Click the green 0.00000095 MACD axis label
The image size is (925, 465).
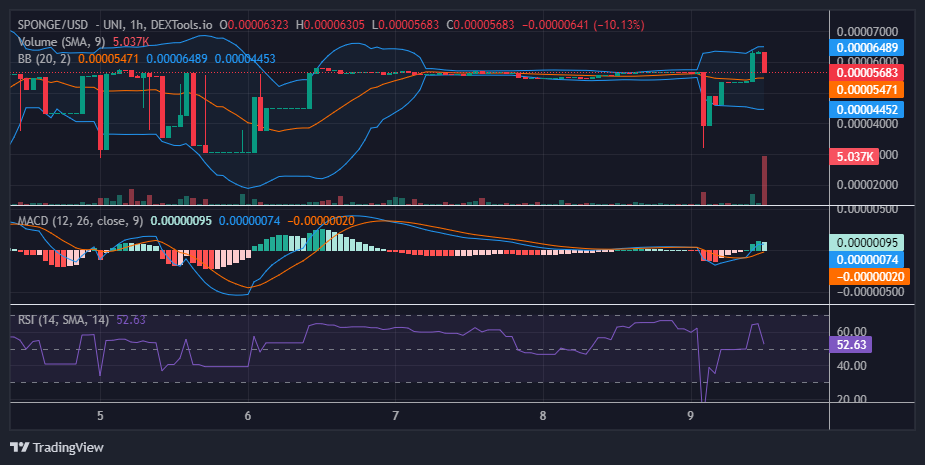[867, 243]
